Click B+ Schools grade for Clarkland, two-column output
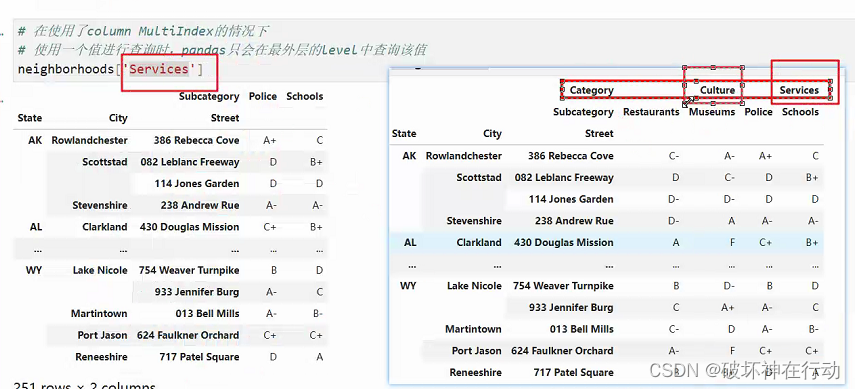855x389 pixels. pos(316,227)
